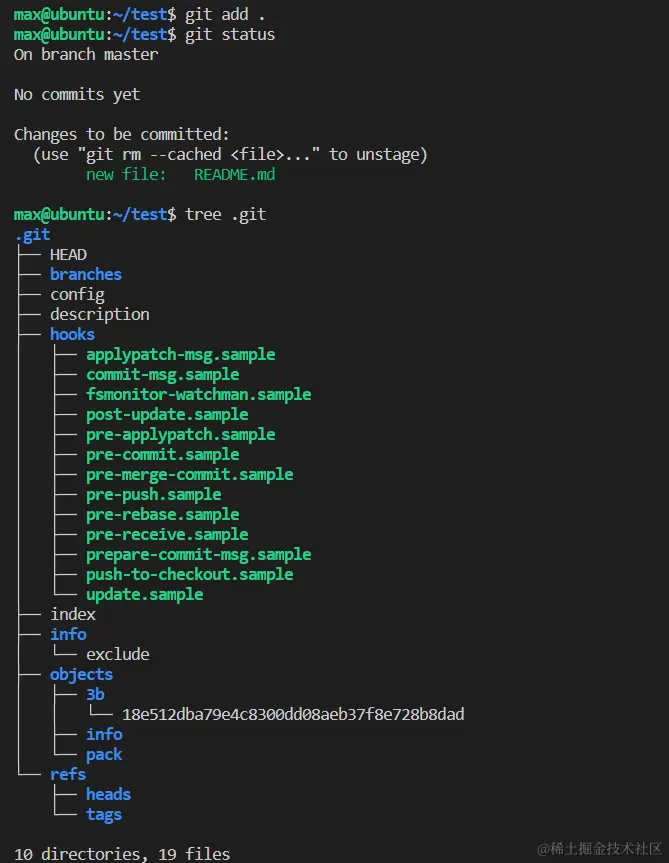
Task: Click the blue '.git' root directory
Action: (32, 234)
